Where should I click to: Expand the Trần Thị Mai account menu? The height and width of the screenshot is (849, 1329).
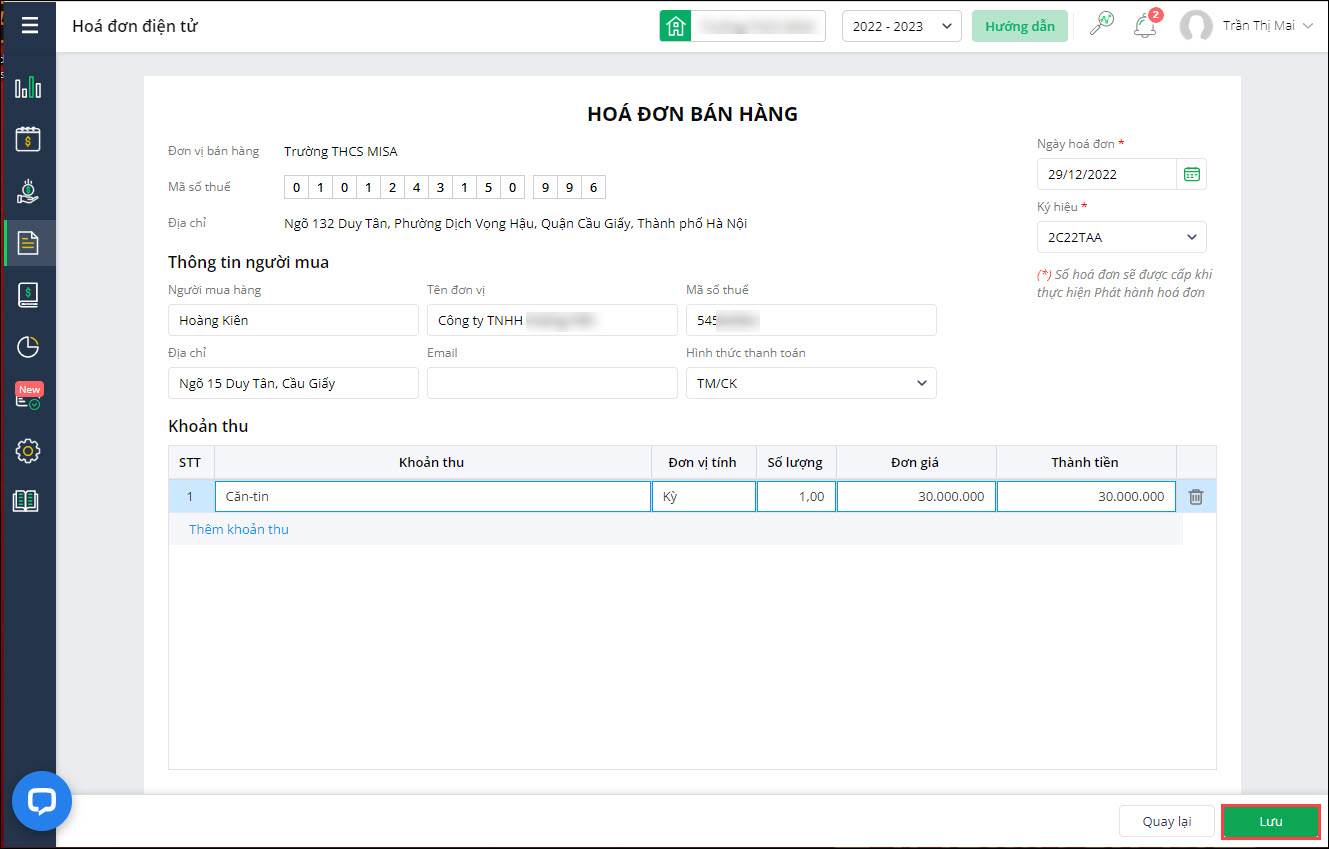tap(1267, 26)
